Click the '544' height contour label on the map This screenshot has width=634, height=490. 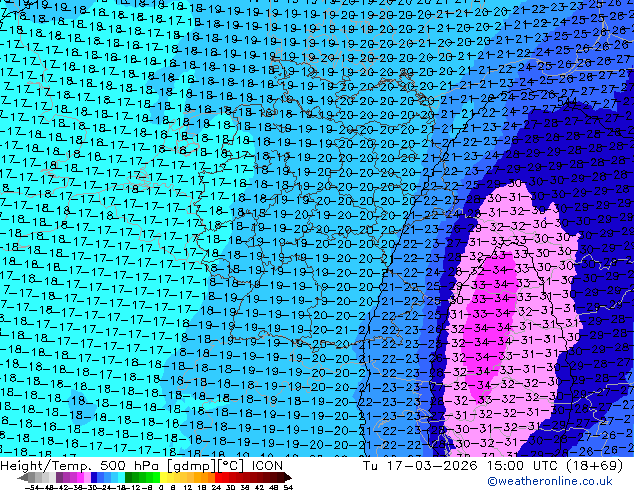tap(566, 101)
